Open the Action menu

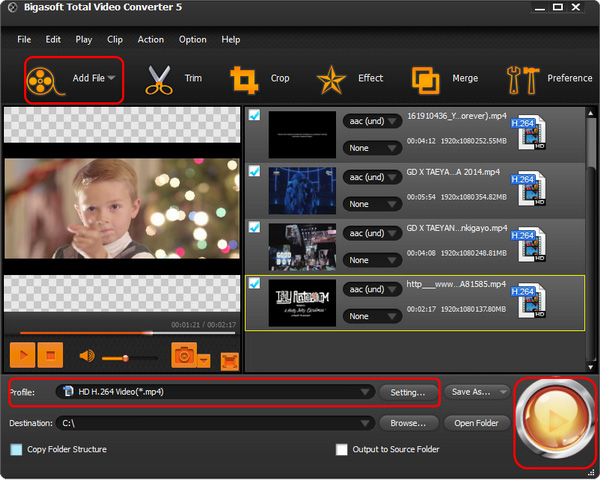pos(151,39)
